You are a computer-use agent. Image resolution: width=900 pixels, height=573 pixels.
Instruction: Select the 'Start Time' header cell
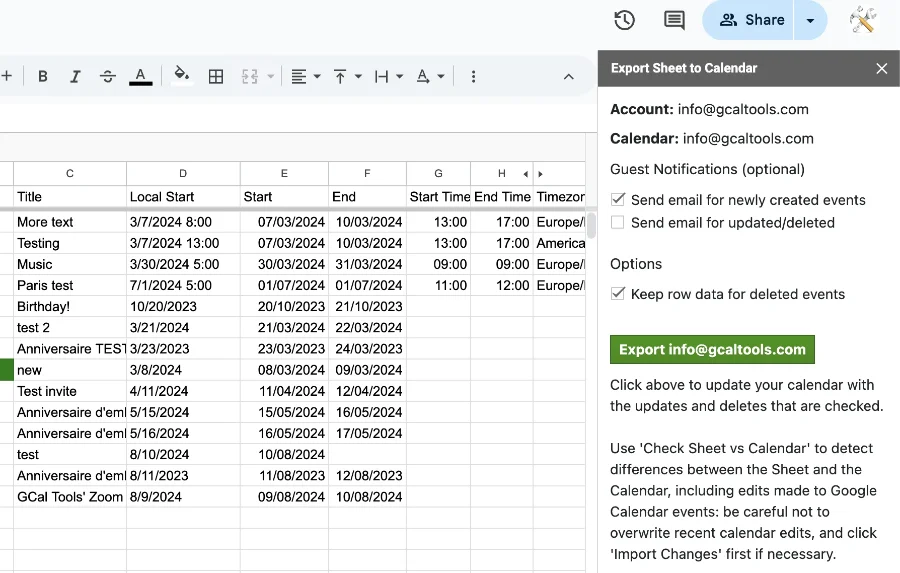[x=439, y=197]
